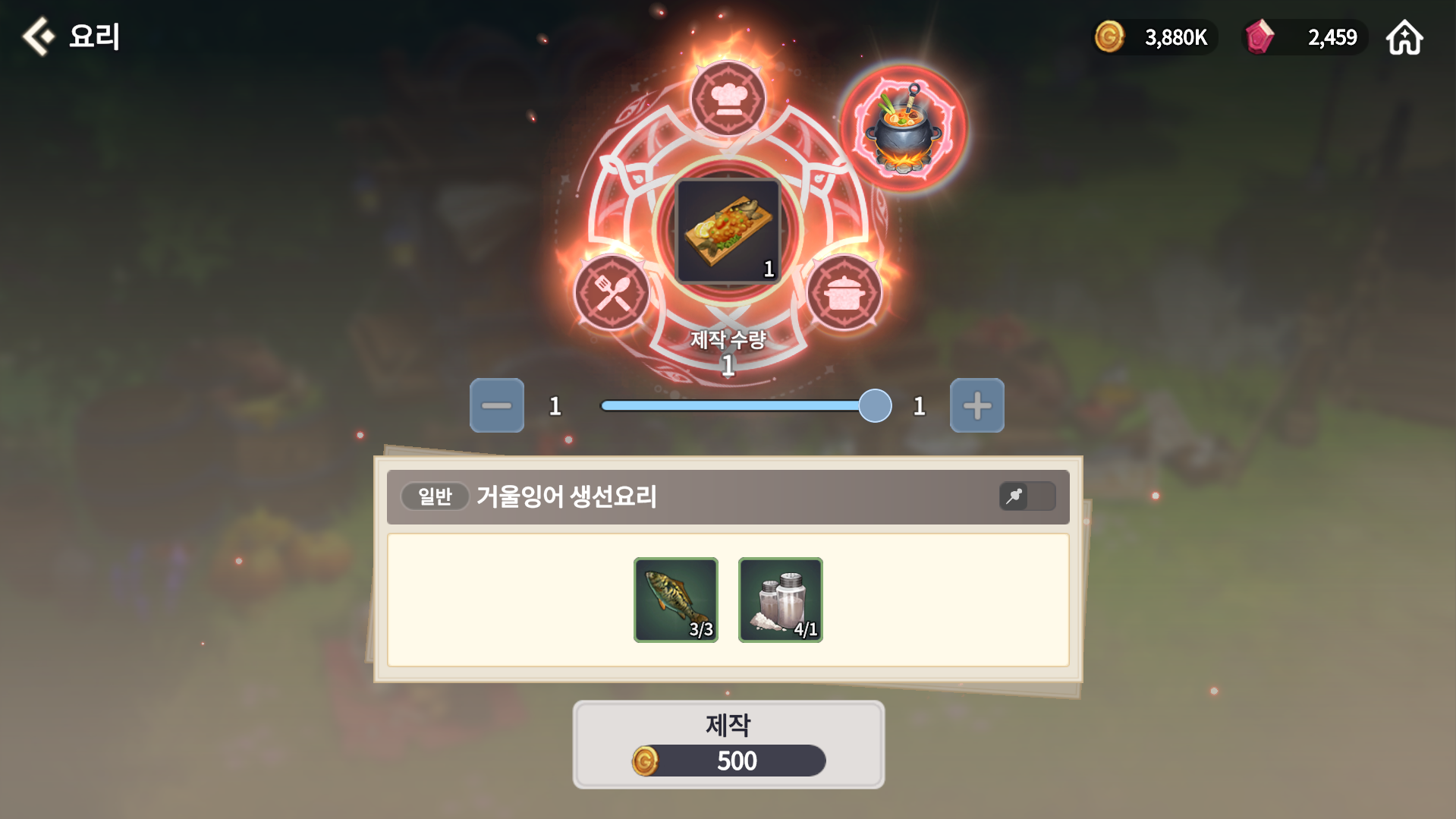Toggle the pin switch for the recipe

1027,496
